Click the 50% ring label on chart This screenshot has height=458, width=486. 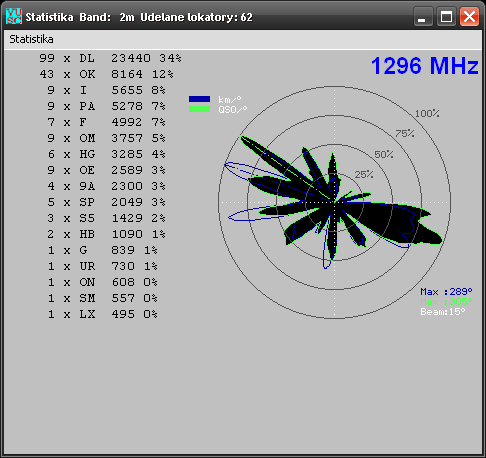[x=384, y=155]
